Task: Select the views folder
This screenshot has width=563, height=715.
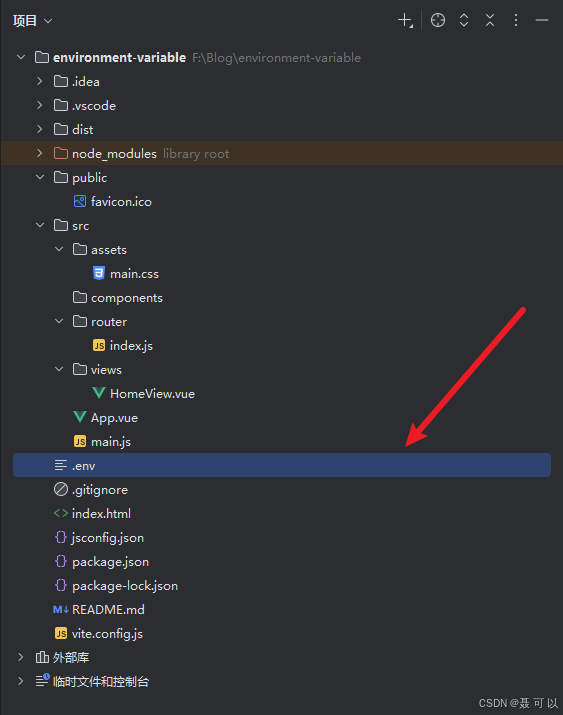Action: [106, 370]
